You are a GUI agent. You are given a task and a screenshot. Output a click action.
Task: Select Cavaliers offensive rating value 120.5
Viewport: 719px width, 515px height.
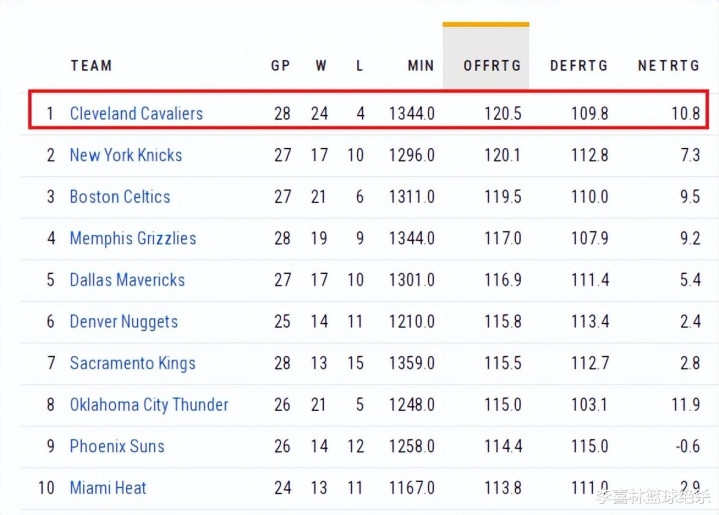click(503, 113)
